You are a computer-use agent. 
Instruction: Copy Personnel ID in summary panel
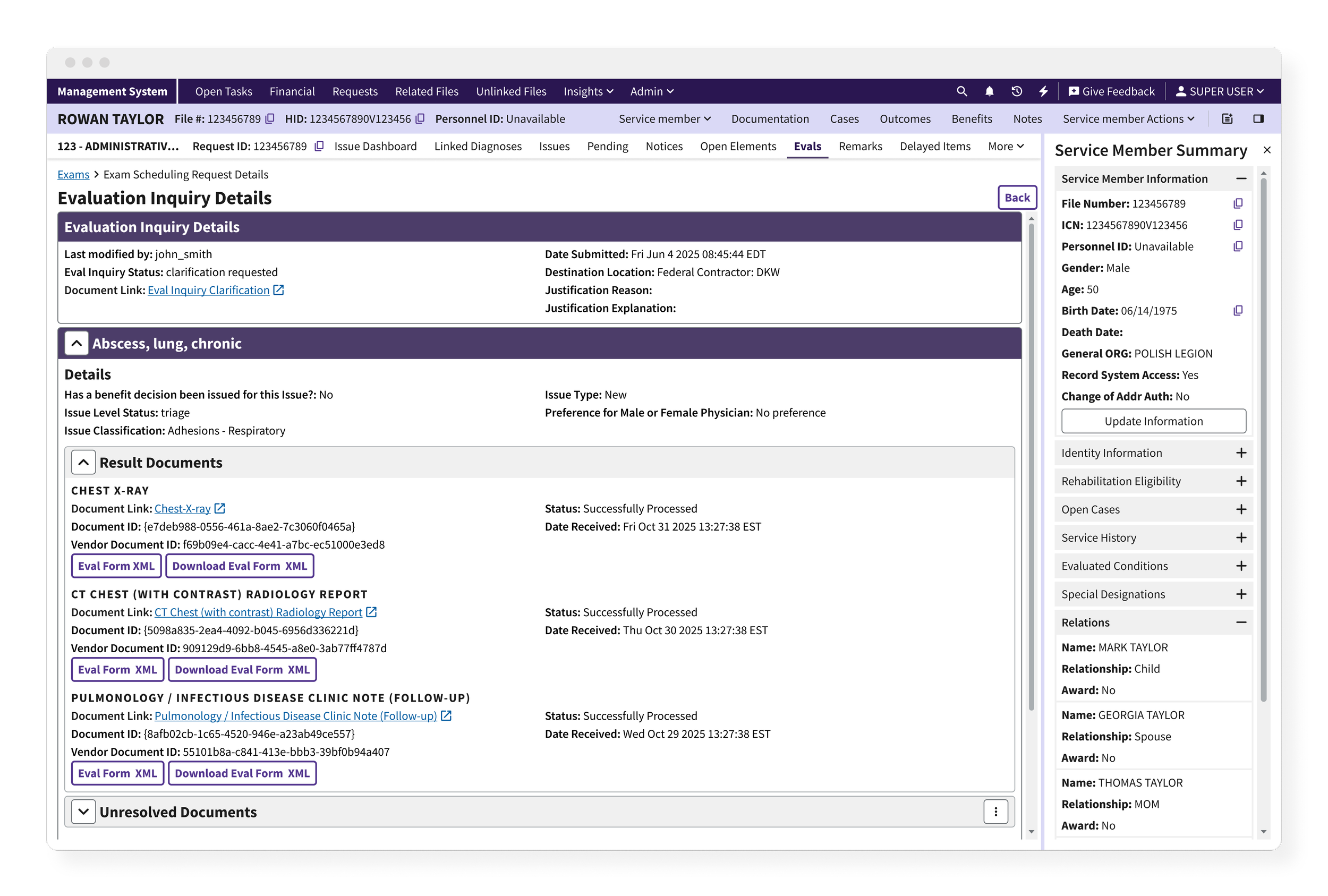point(1238,247)
